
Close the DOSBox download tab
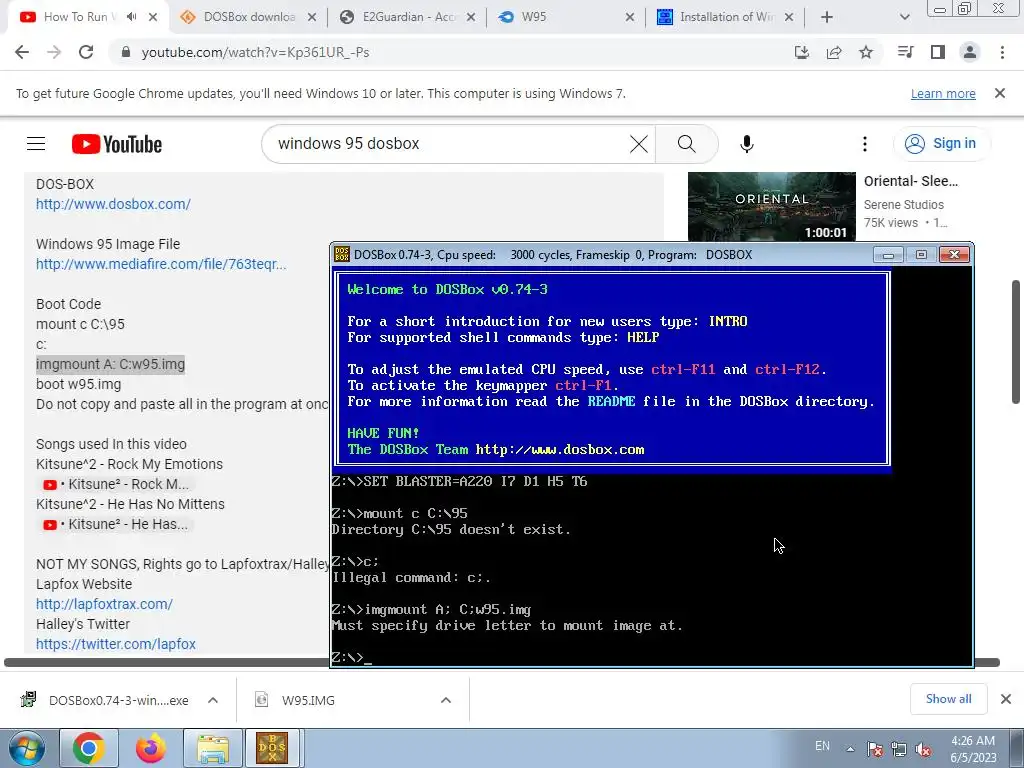tap(312, 17)
